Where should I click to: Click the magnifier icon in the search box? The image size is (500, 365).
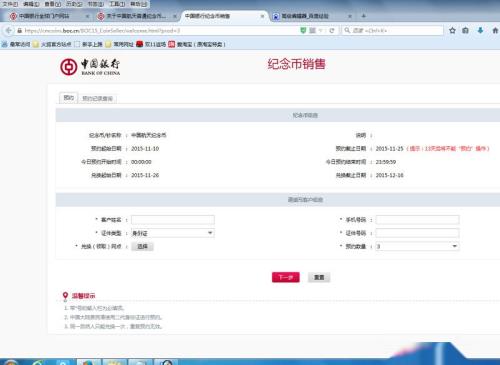click(x=347, y=30)
